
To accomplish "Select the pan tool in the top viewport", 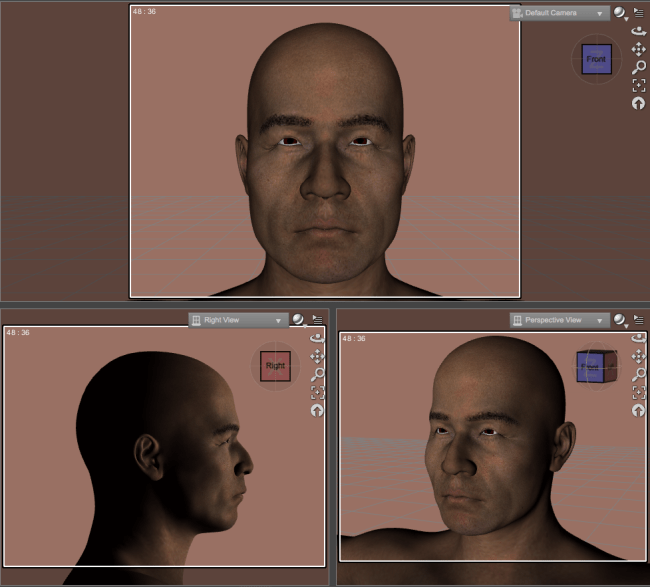I will 639,49.
